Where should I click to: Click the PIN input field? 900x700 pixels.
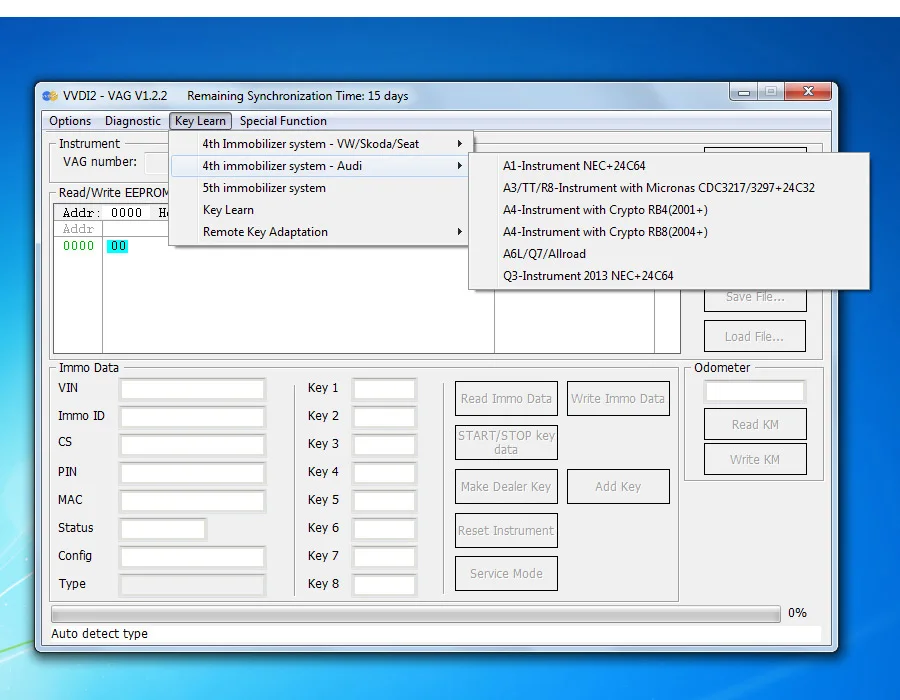[x=192, y=473]
